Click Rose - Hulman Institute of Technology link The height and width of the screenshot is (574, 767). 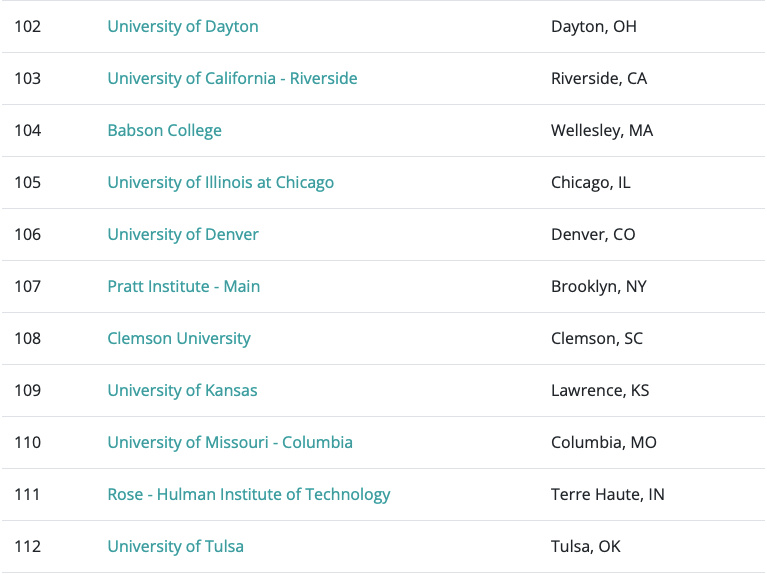click(249, 495)
